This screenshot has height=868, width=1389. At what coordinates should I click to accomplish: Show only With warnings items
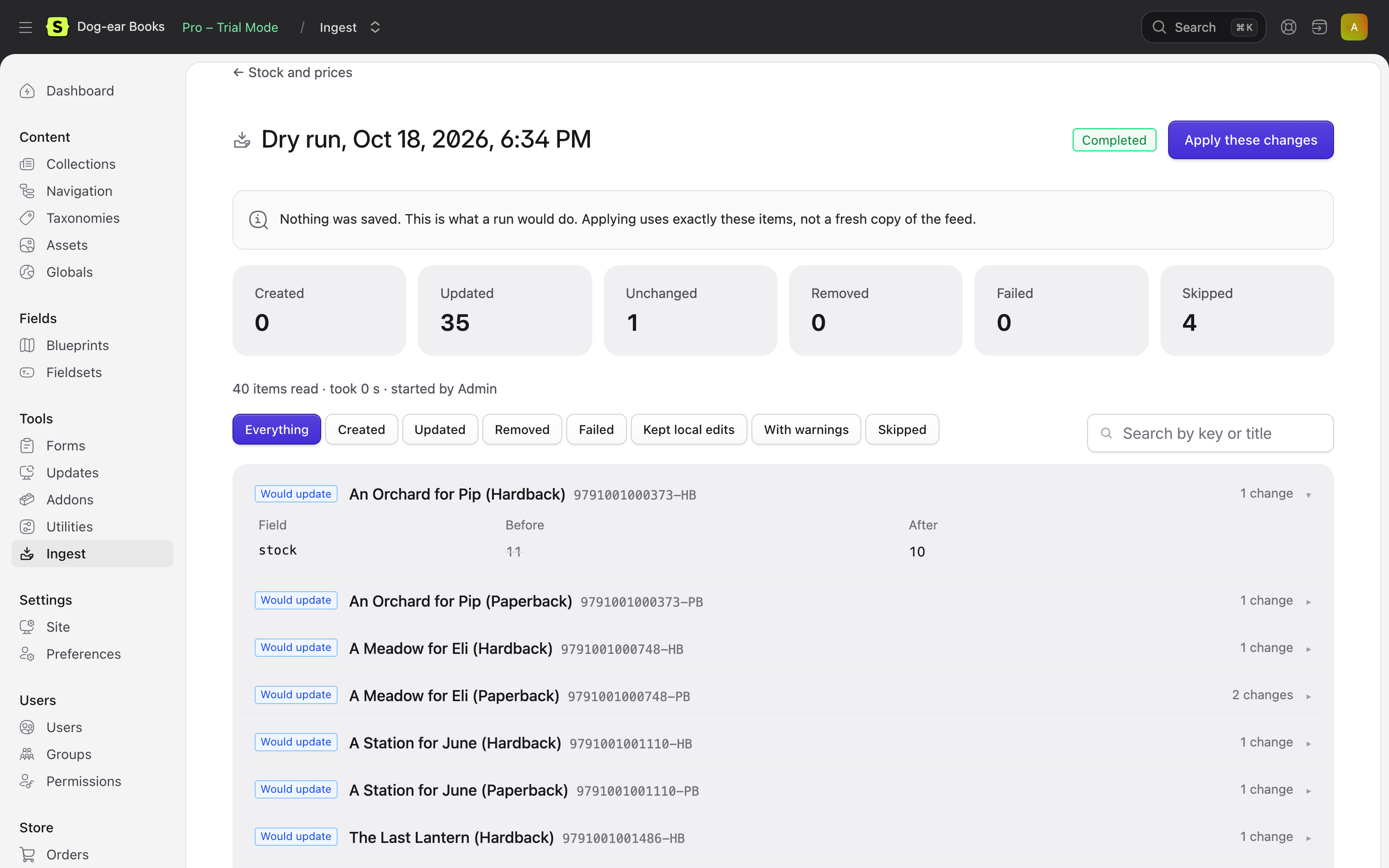click(806, 429)
